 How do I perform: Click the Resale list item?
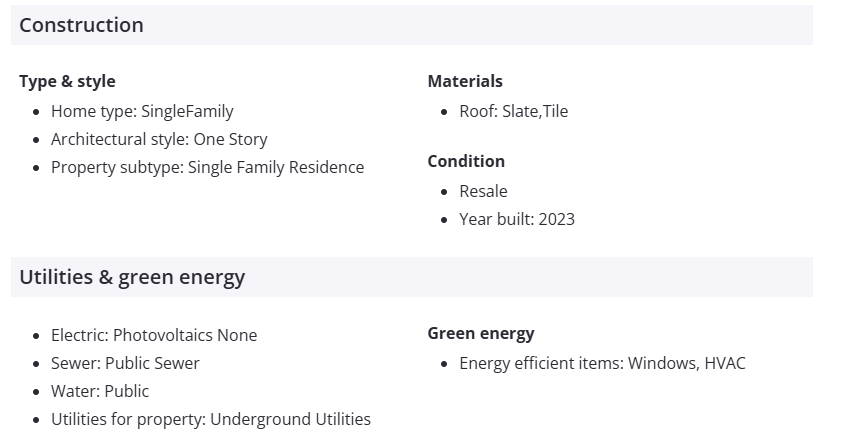(x=483, y=191)
